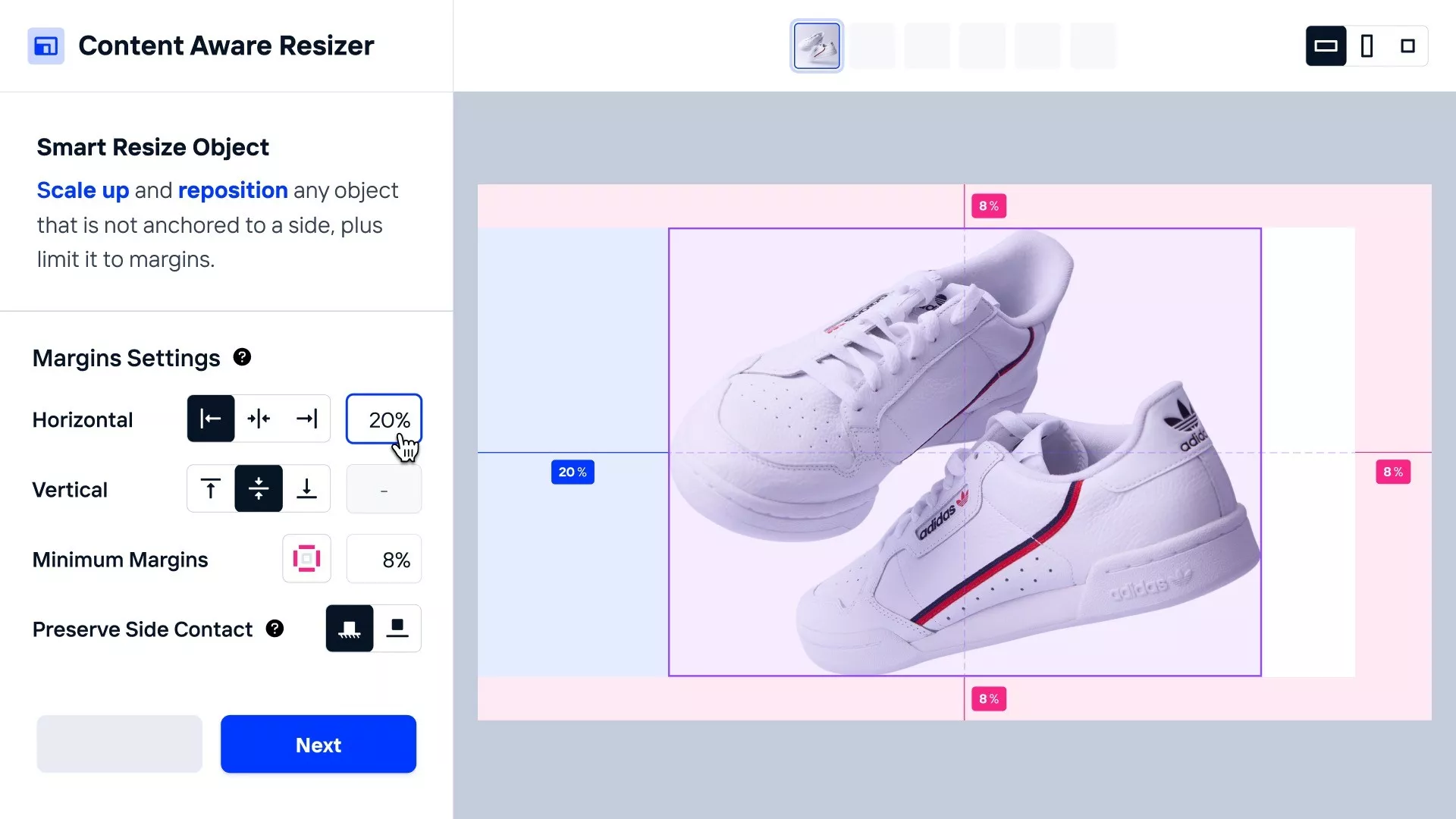
Task: Select vertical align top icon
Action: tap(211, 488)
